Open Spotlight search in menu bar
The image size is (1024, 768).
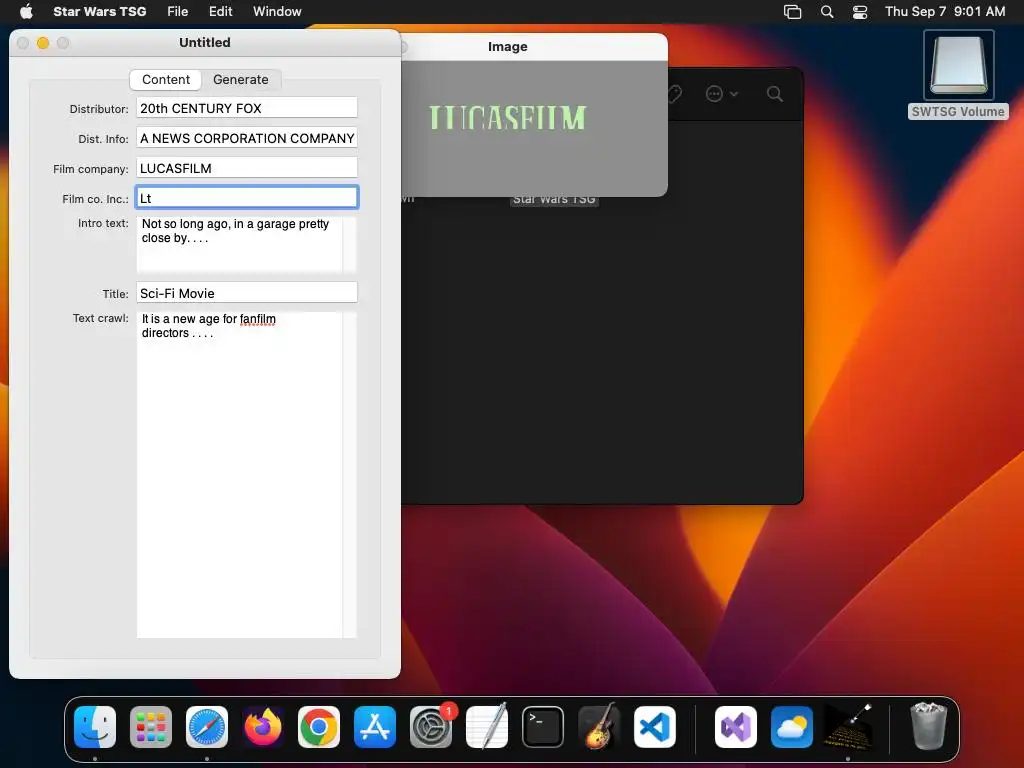point(827,12)
